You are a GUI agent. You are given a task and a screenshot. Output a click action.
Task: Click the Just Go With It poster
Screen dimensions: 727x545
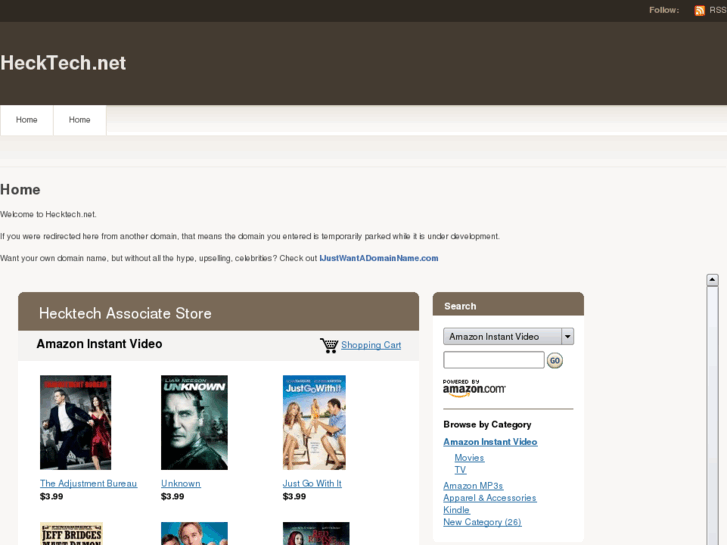(x=314, y=423)
